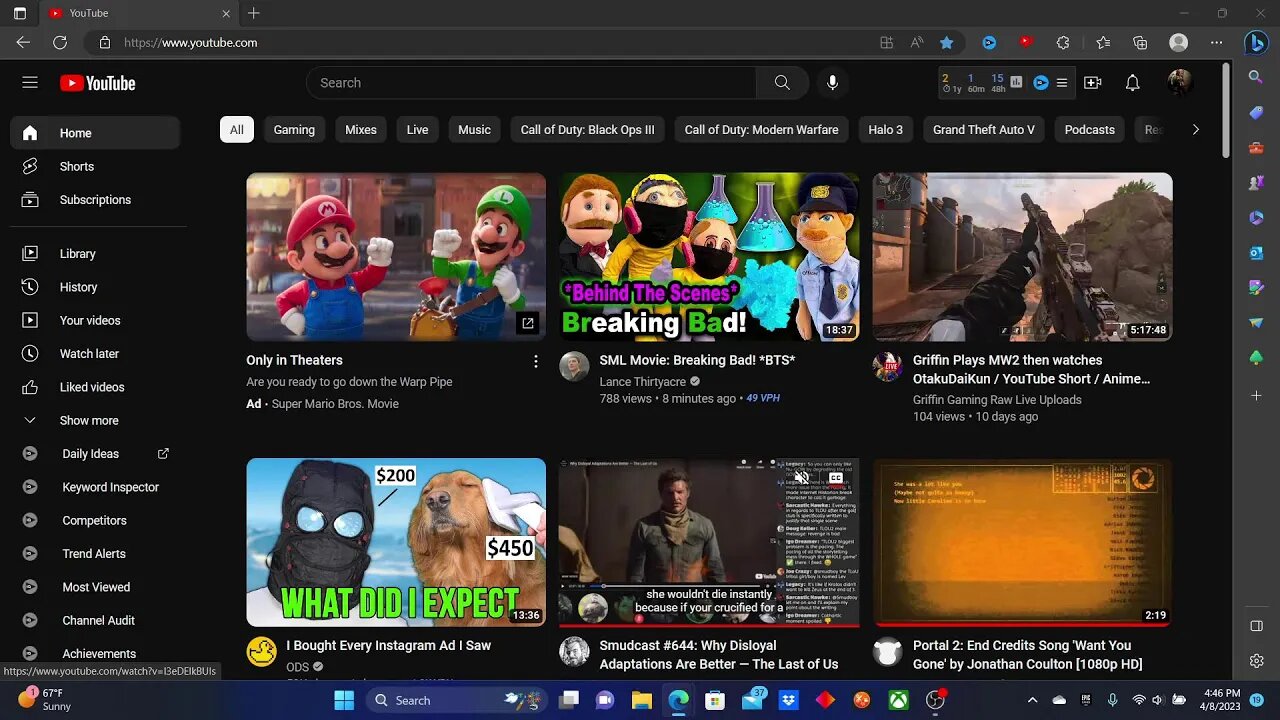Screen dimensions: 1280x720
Task: Open the YouTube hamburger guide menu
Action: 30,83
